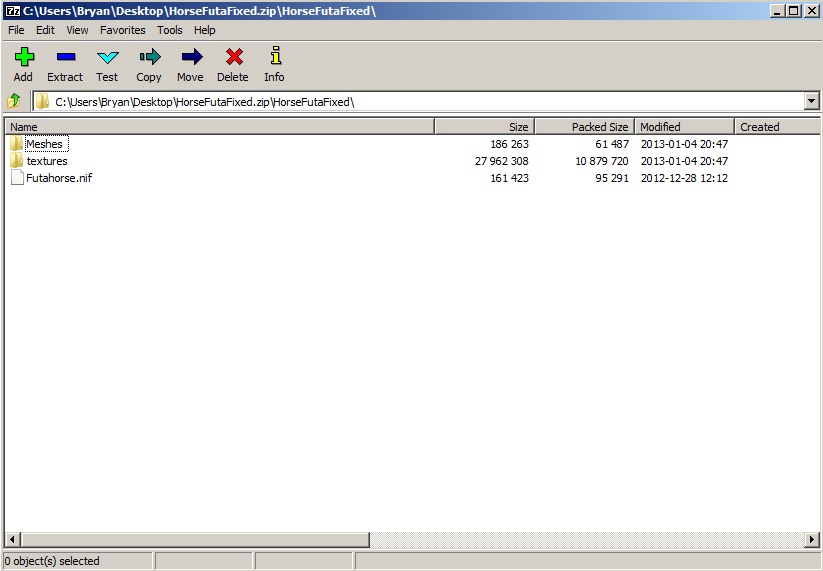Viewport: 823px width, 571px height.
Task: Click the red Delete icon
Action: [x=233, y=58]
